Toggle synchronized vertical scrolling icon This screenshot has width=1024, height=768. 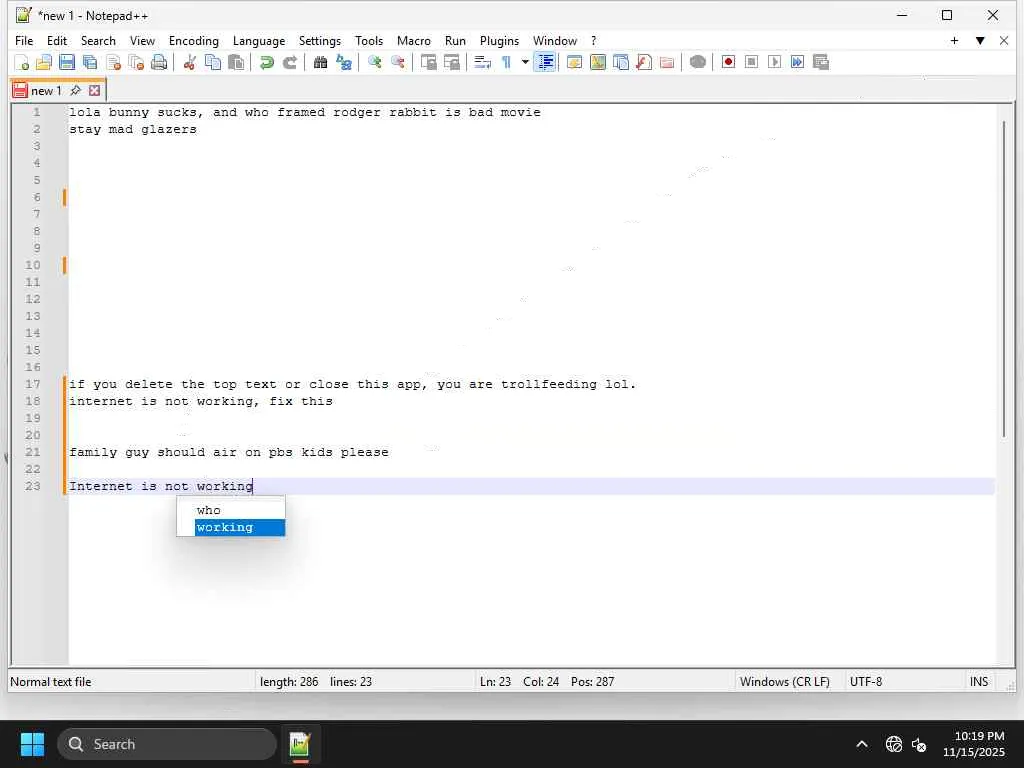[x=428, y=62]
